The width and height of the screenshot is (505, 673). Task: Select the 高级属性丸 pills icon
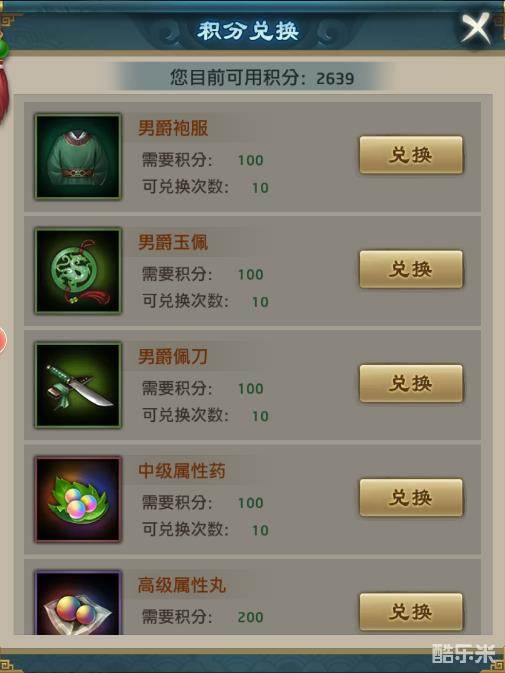click(78, 603)
